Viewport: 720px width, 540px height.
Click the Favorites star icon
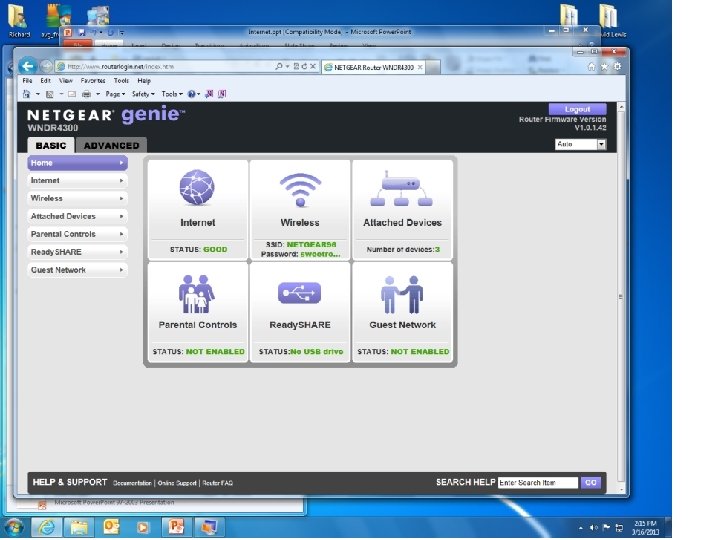(604, 67)
